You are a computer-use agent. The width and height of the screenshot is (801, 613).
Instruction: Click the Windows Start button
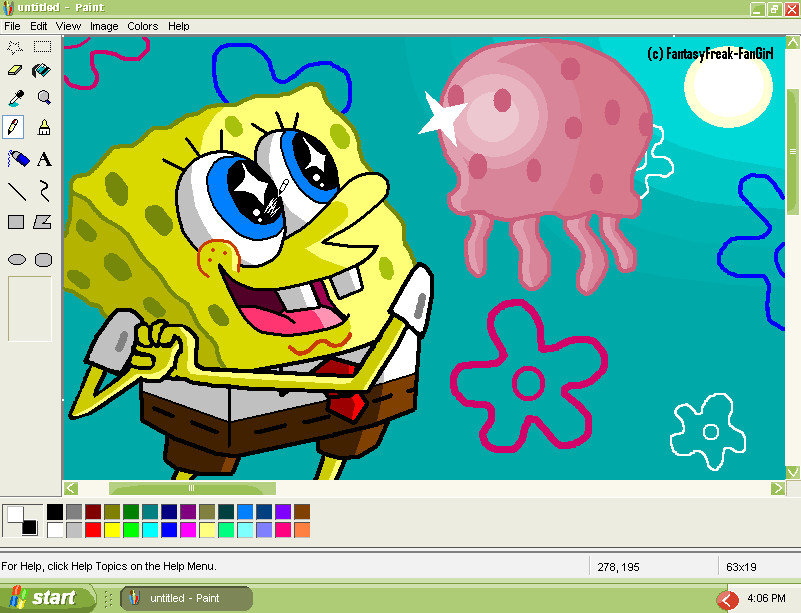tap(44, 598)
